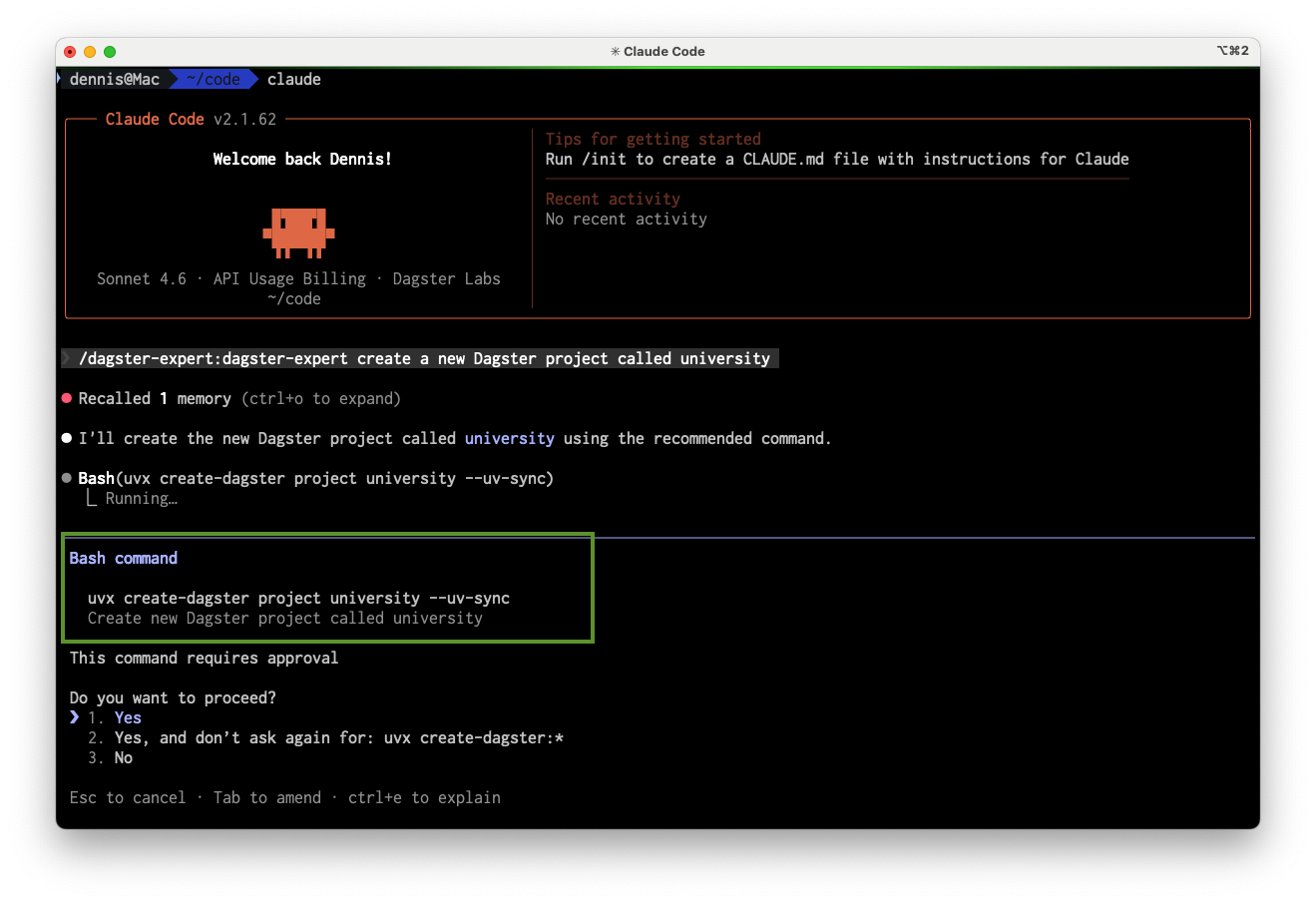Click ctrl+e to explain hint
The width and height of the screenshot is (1316, 903).
tap(424, 797)
